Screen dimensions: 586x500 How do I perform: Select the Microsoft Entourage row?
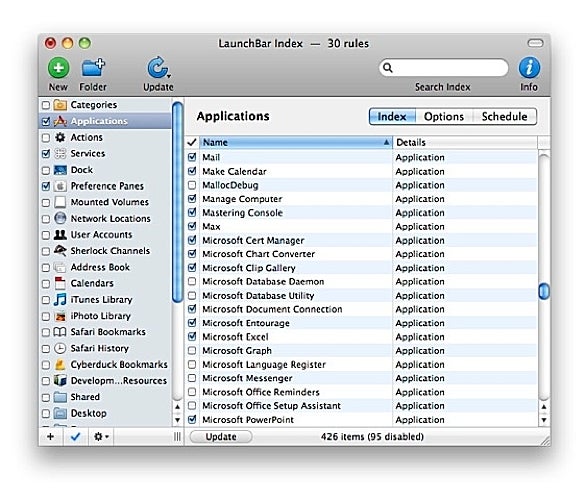click(361, 323)
